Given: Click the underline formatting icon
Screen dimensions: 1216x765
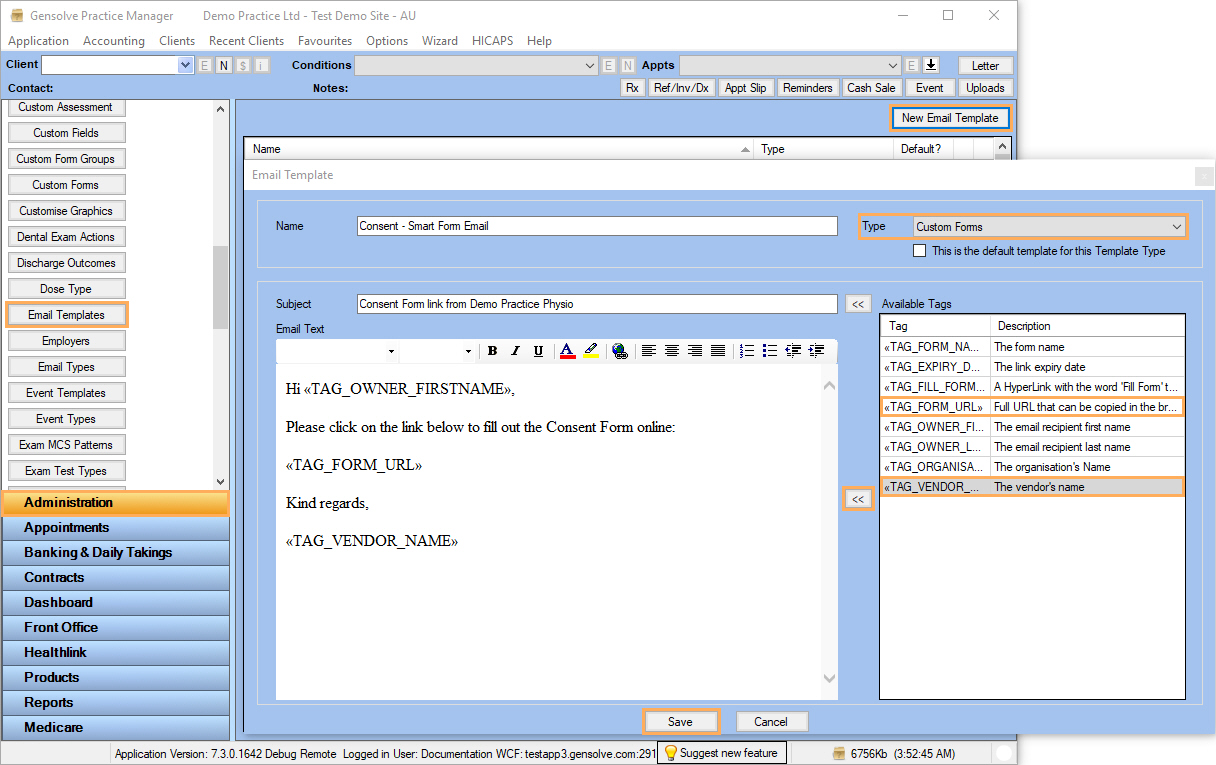Looking at the screenshot, I should point(539,351).
